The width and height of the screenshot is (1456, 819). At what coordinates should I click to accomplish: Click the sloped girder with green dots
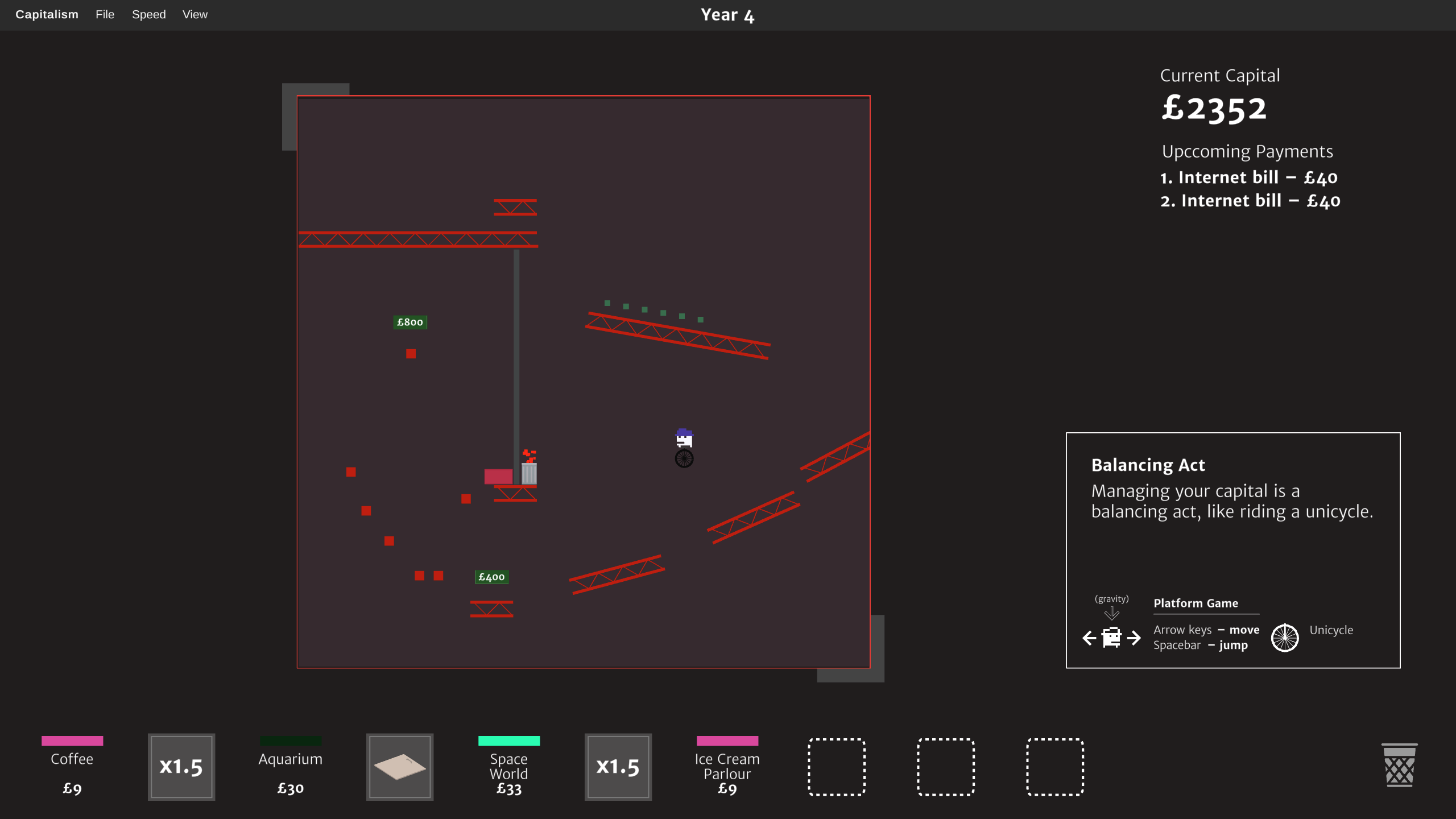point(677,335)
